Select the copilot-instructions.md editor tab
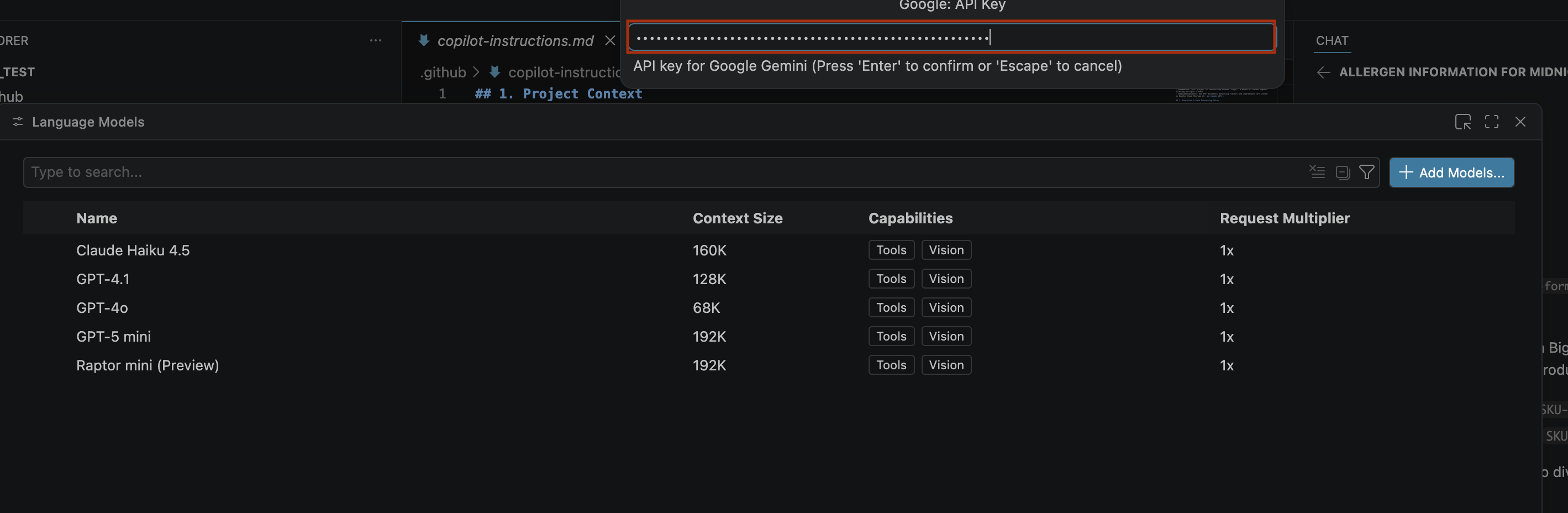 click(x=515, y=40)
